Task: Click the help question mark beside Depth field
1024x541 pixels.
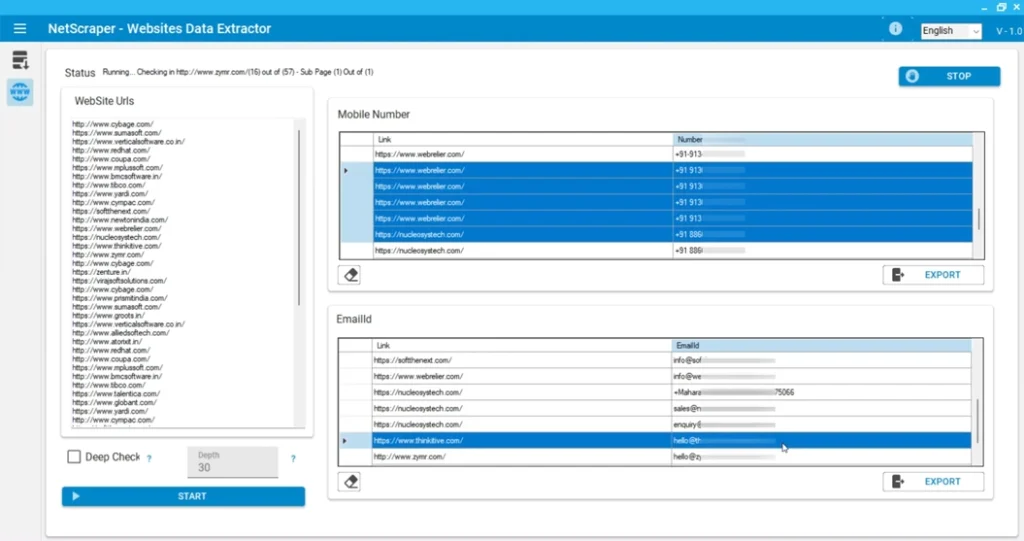Action: pyautogui.click(x=293, y=459)
